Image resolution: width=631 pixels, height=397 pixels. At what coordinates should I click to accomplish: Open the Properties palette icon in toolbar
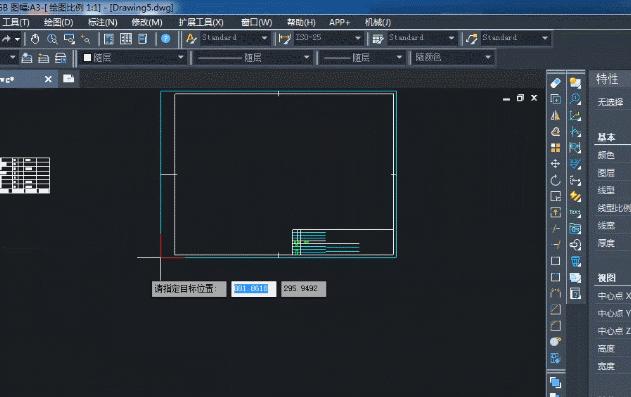(x=109, y=39)
